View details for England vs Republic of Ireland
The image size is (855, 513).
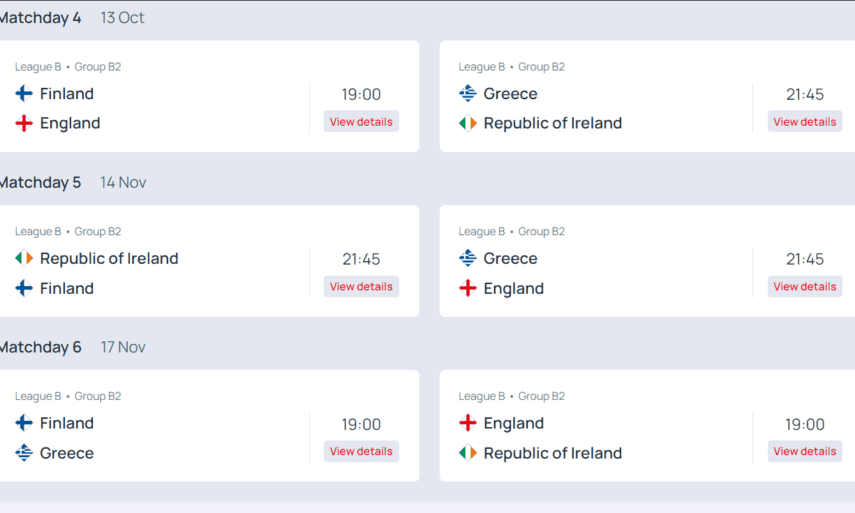804,451
